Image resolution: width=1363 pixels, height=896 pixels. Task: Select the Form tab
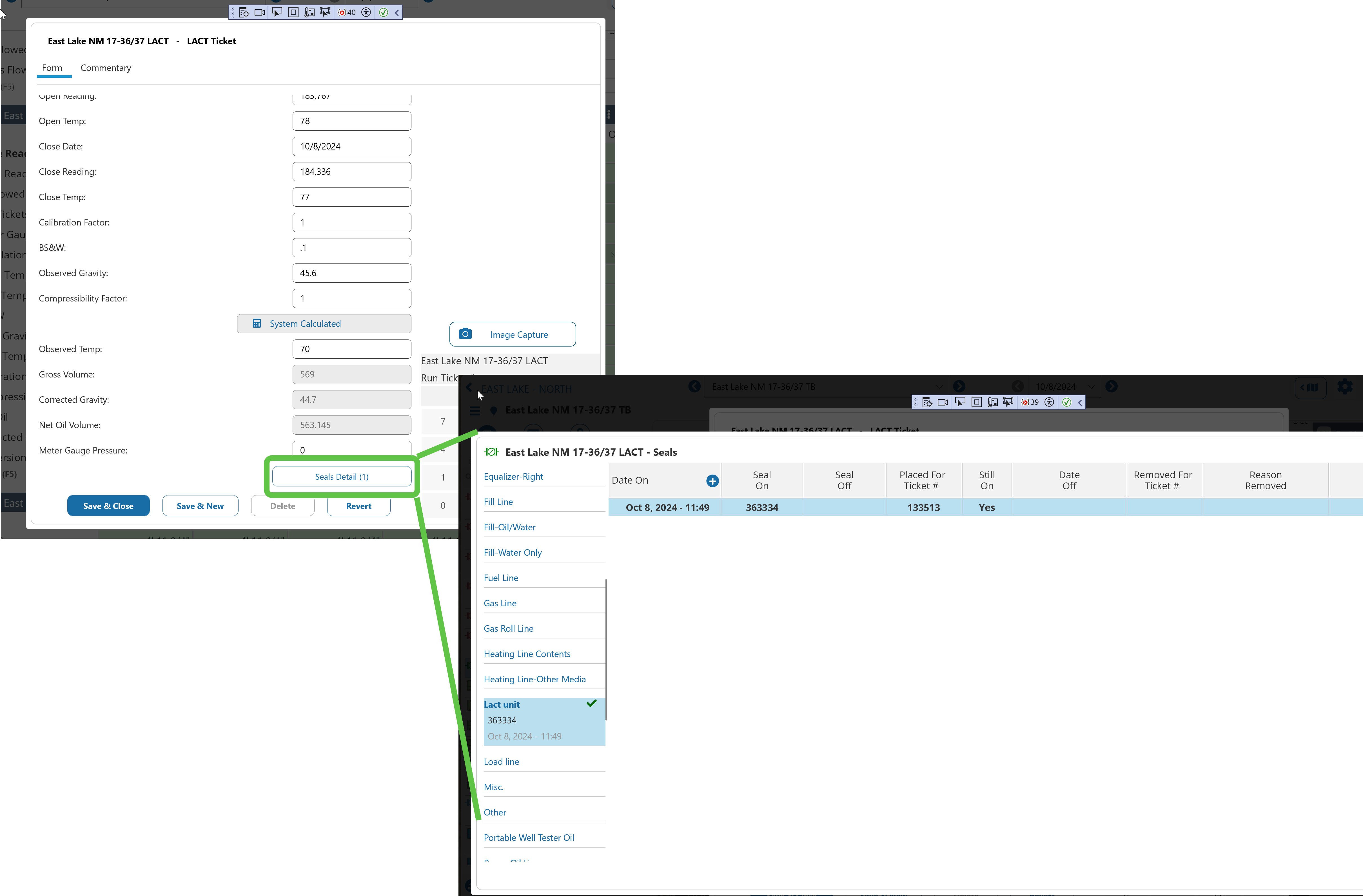[52, 68]
